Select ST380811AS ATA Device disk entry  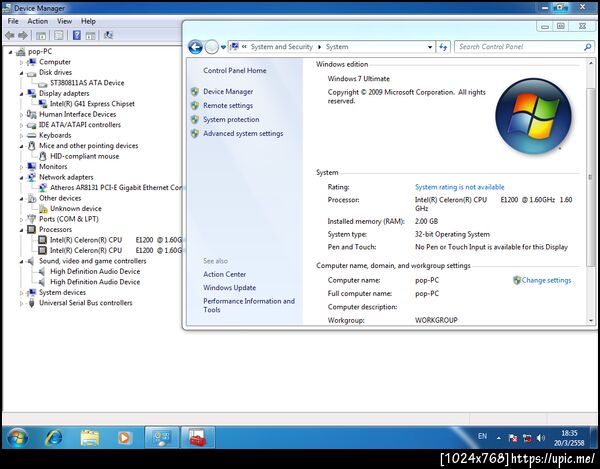click(87, 83)
